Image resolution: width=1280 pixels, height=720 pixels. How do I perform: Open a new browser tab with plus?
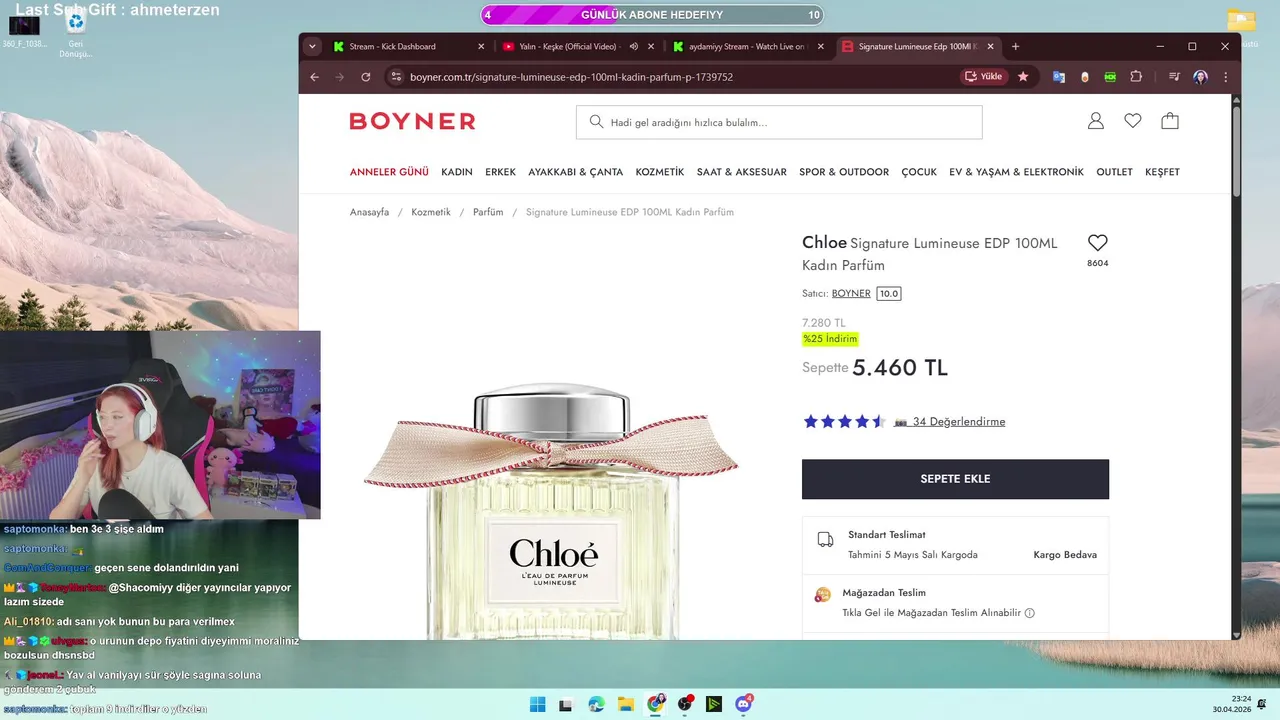[1015, 46]
